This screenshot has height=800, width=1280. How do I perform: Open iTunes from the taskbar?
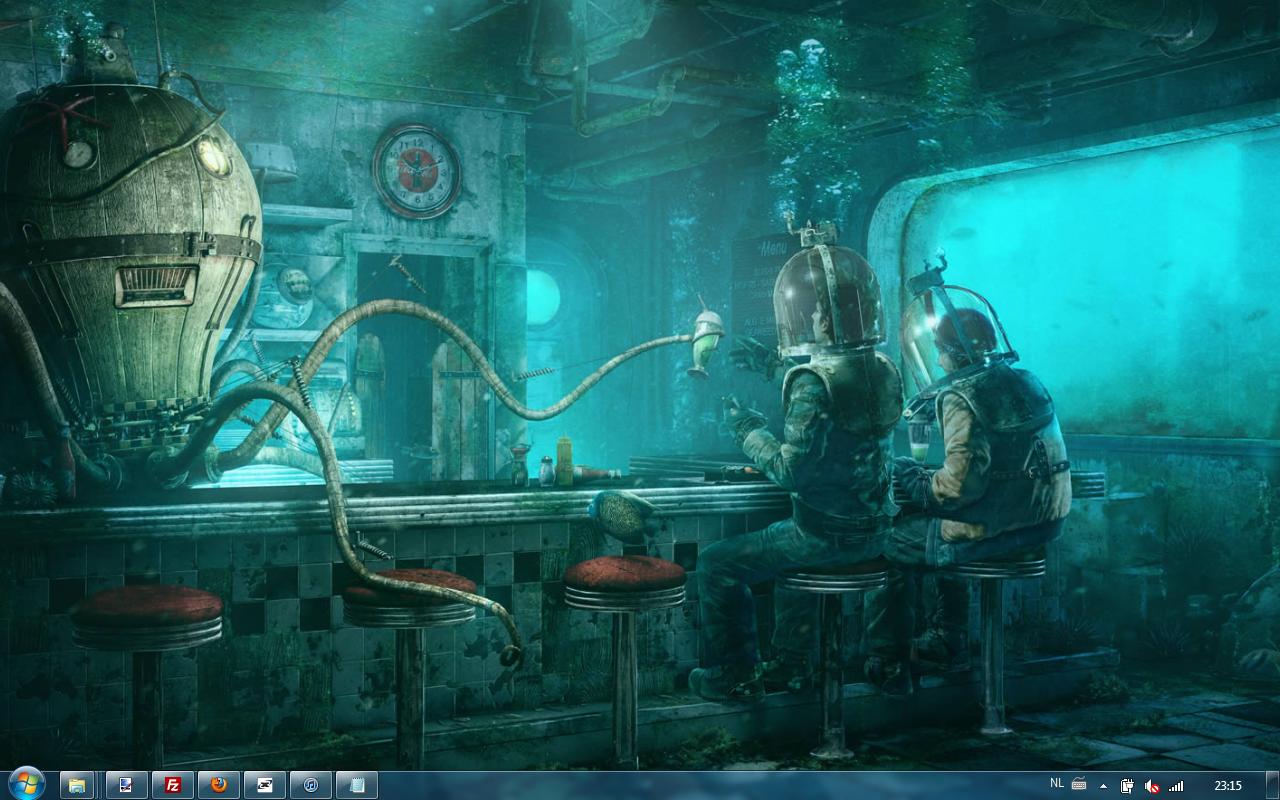pyautogui.click(x=311, y=785)
